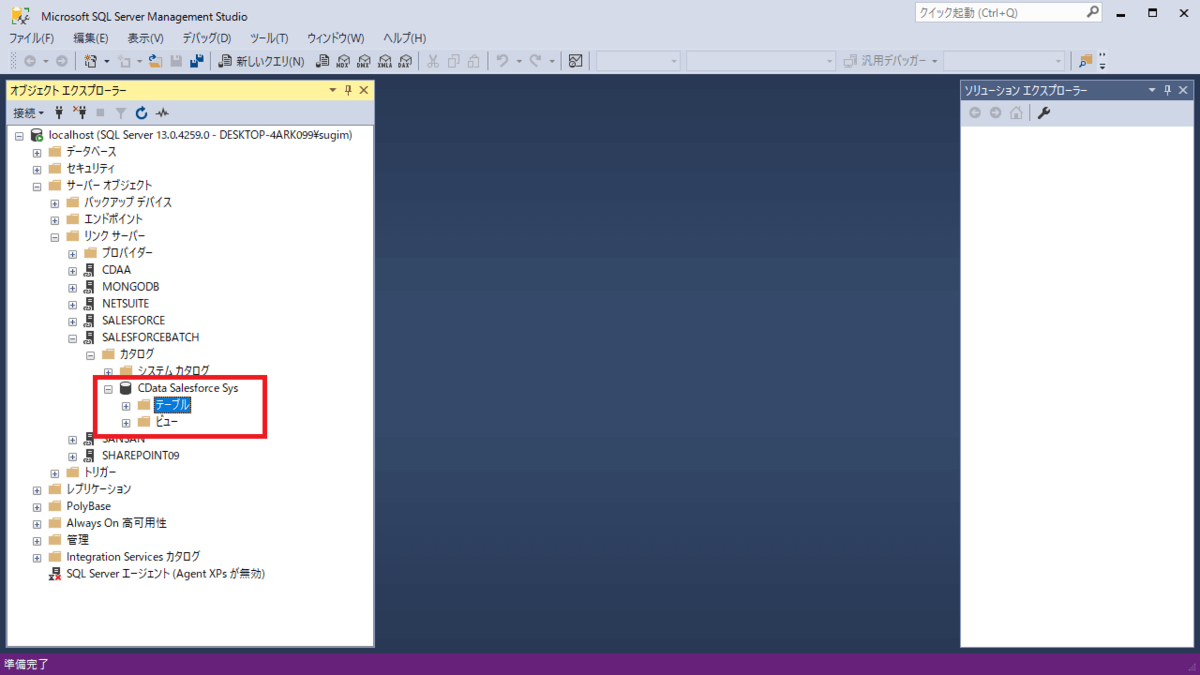This screenshot has height=675, width=1200.
Task: Click the Cut scissors icon
Action: (433, 61)
